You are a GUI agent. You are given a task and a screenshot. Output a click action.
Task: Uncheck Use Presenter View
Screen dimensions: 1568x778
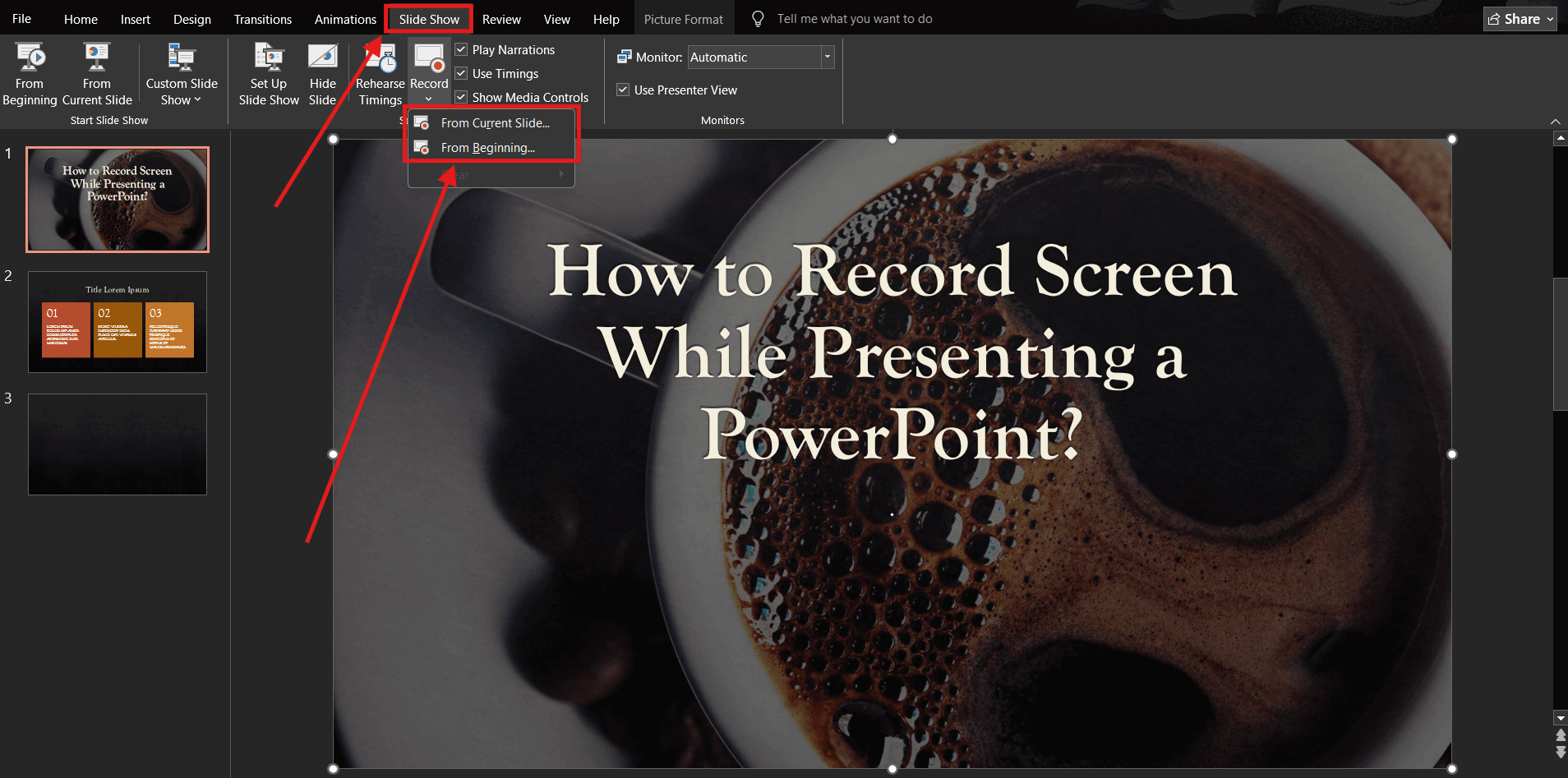(623, 90)
